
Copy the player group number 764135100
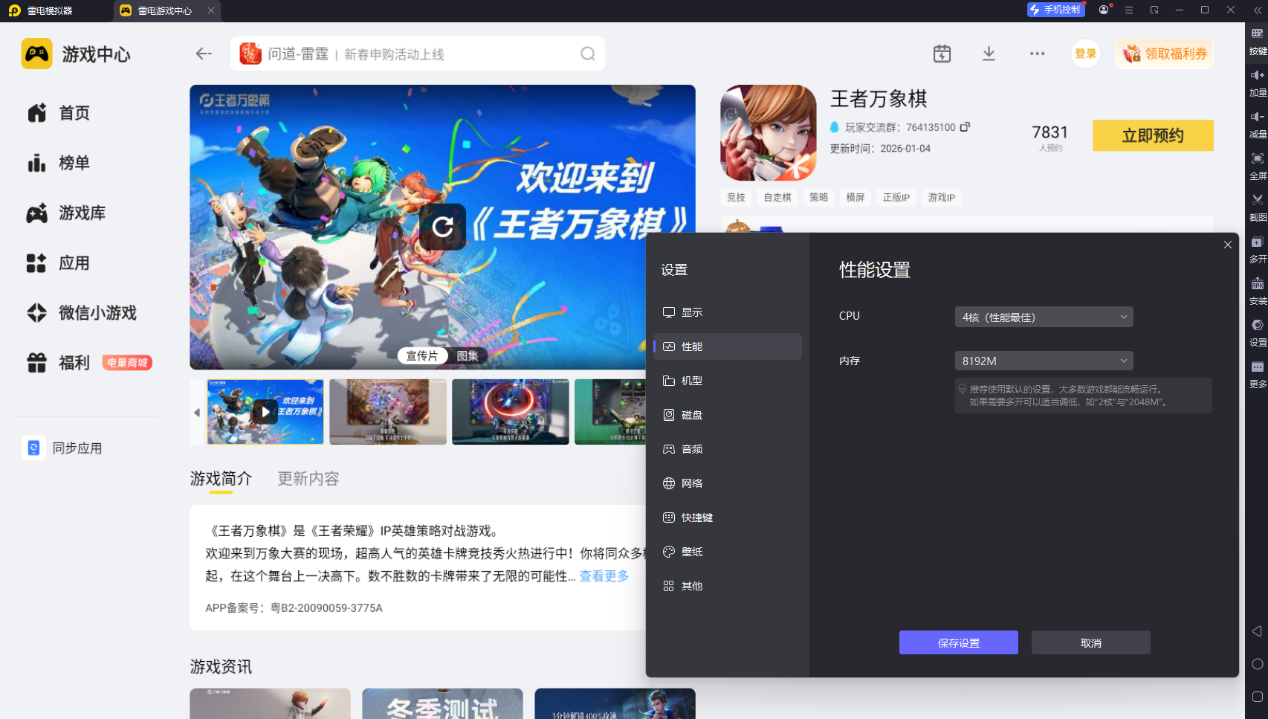pyautogui.click(x=965, y=127)
